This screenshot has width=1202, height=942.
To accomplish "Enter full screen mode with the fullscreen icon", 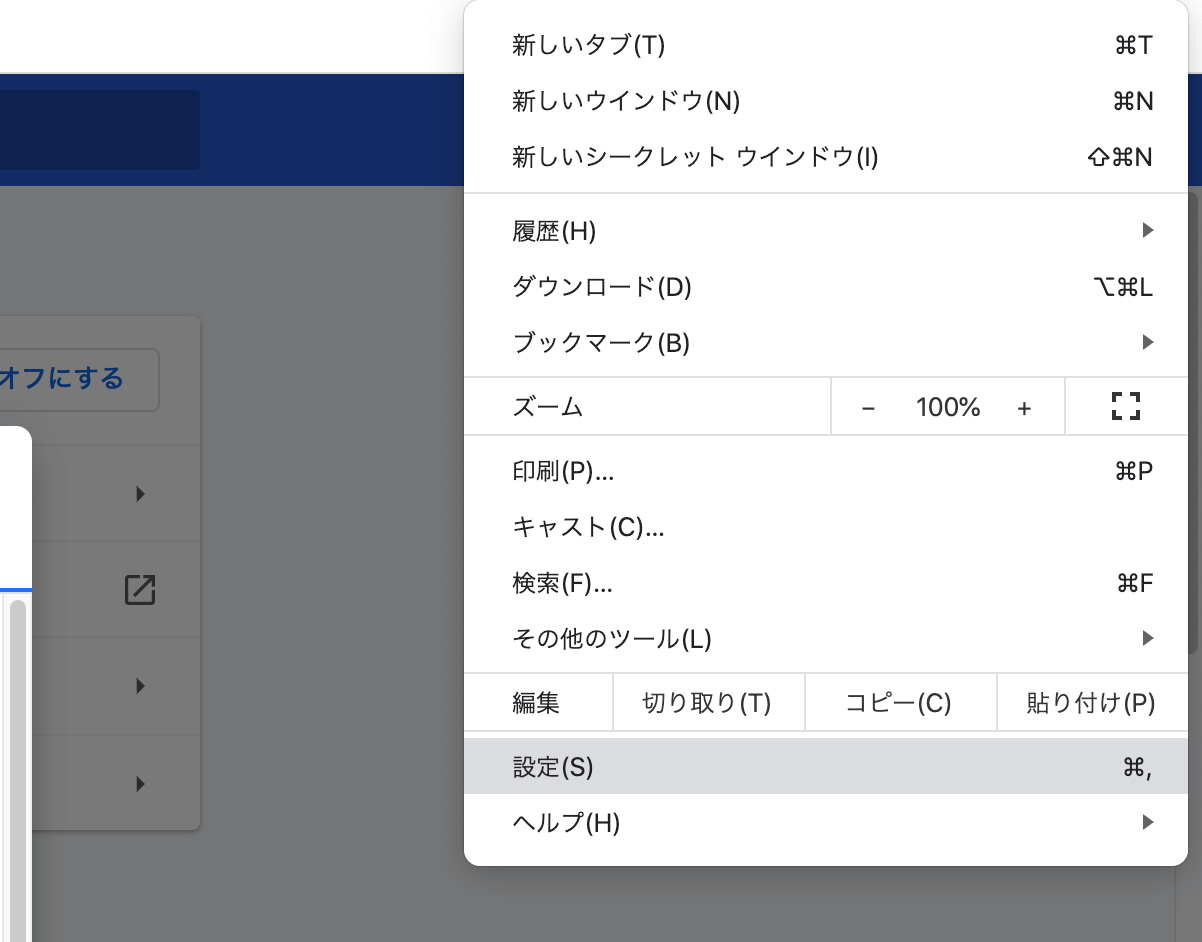I will coord(1128,406).
